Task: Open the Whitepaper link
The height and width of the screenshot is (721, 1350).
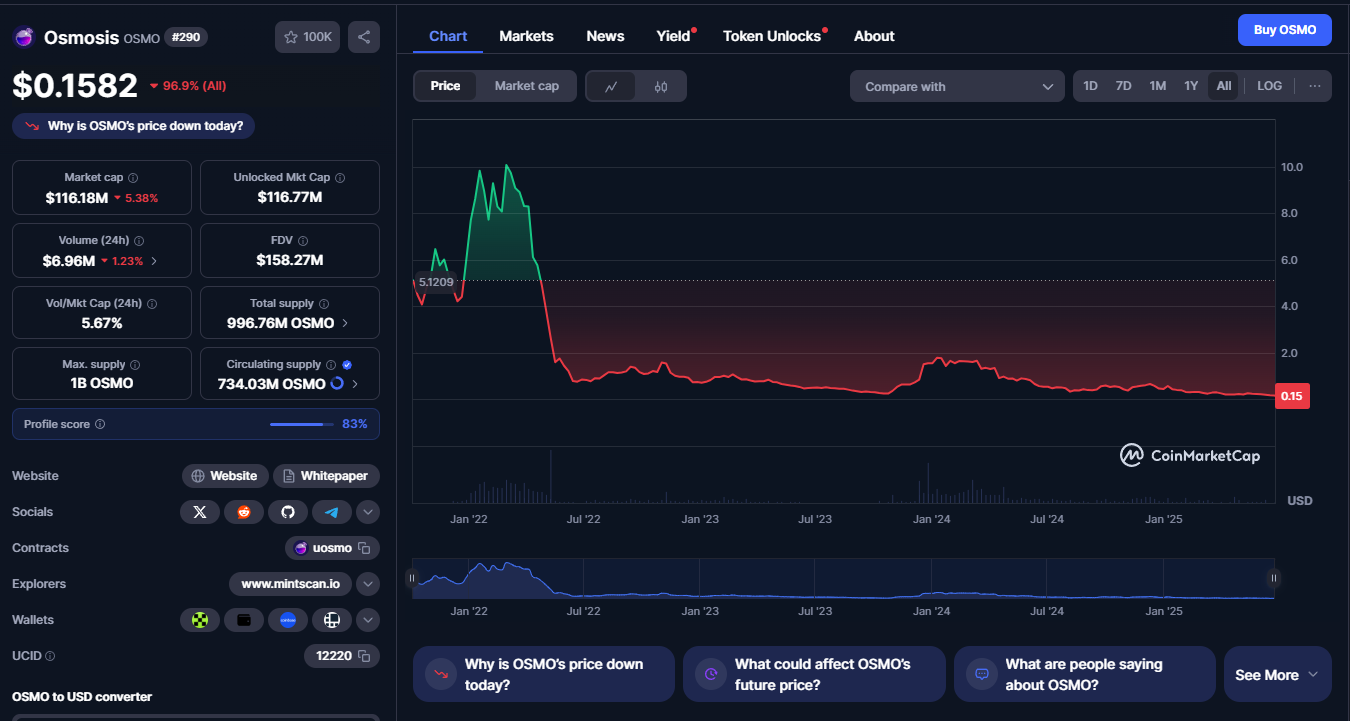Action: 326,476
